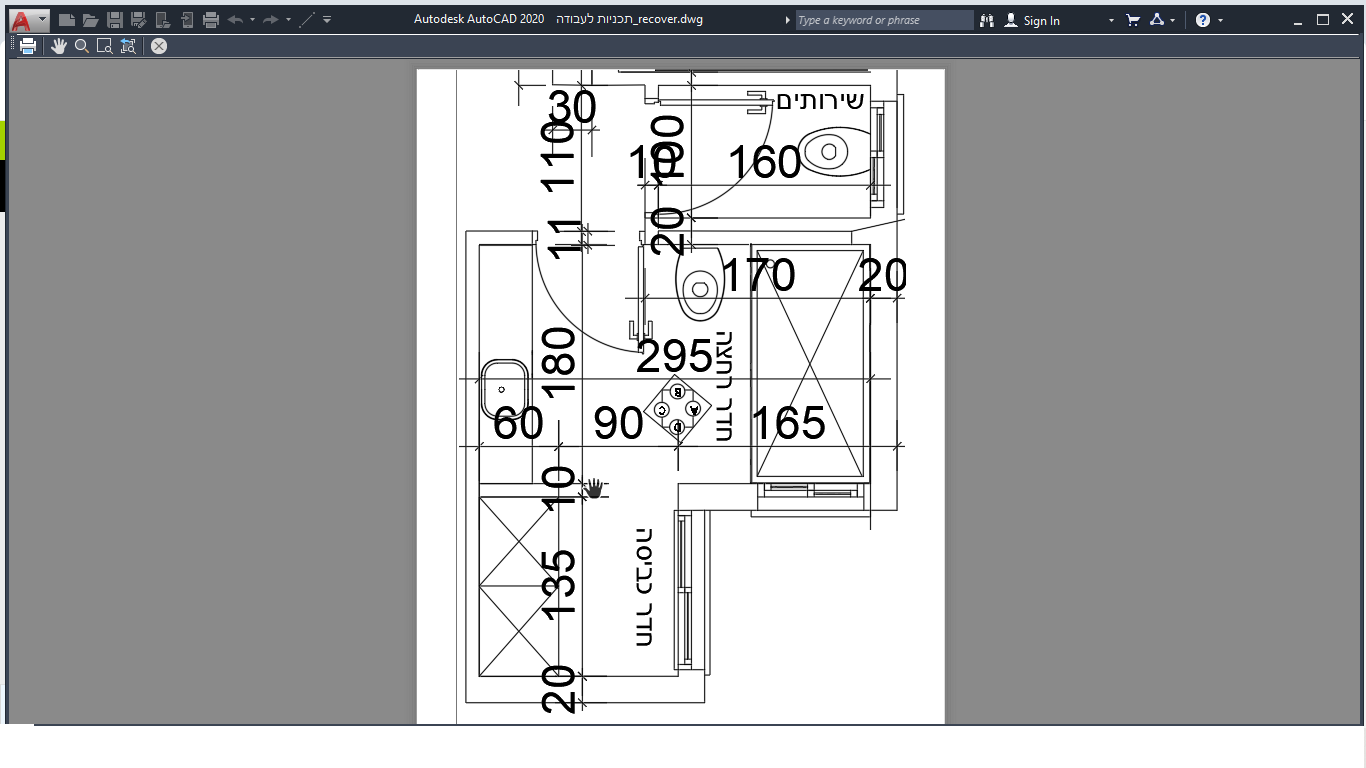
Task: Click the binoculars search icon
Action: (x=987, y=20)
